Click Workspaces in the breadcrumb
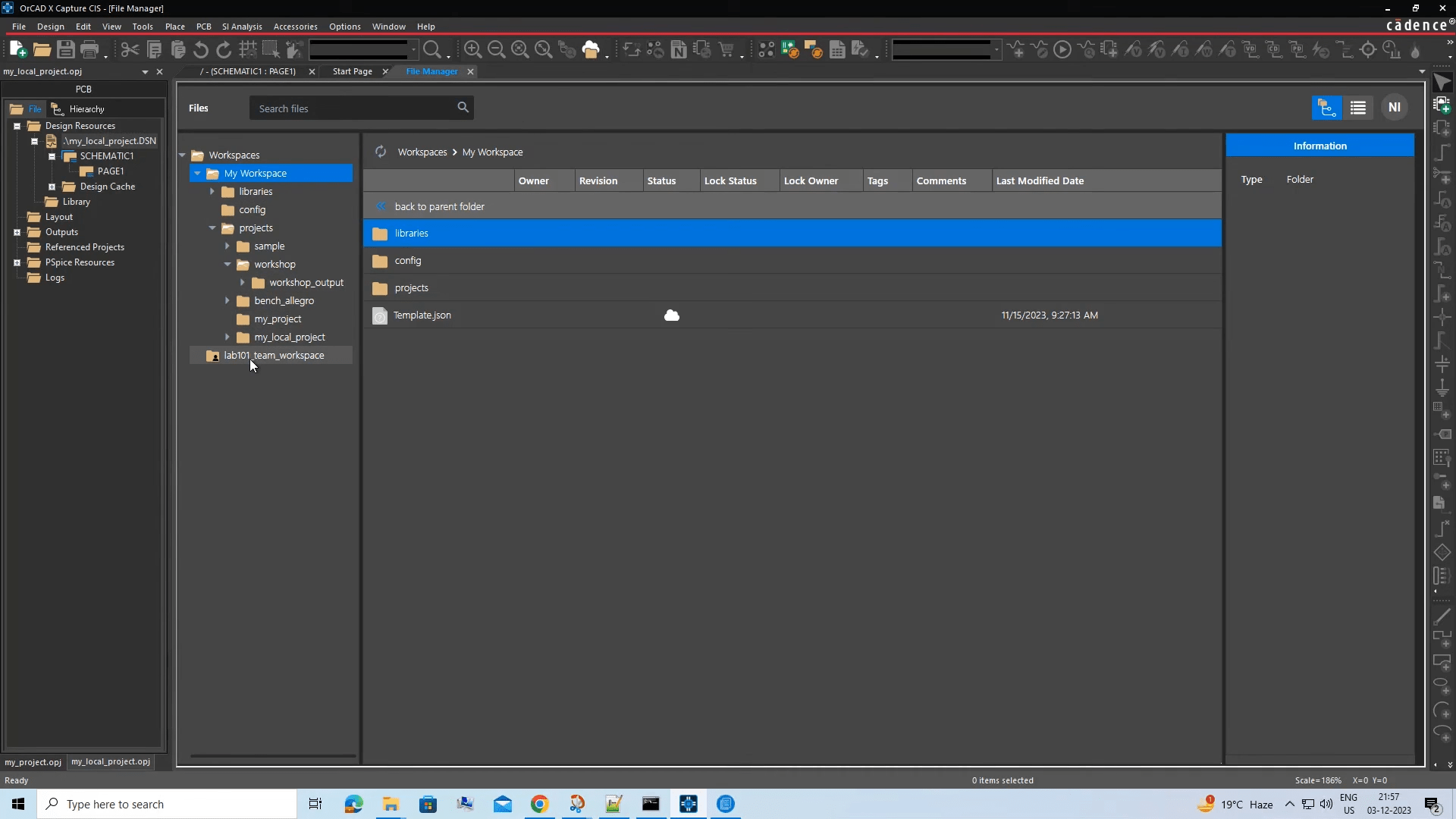This screenshot has width=1456, height=819. coord(422,152)
